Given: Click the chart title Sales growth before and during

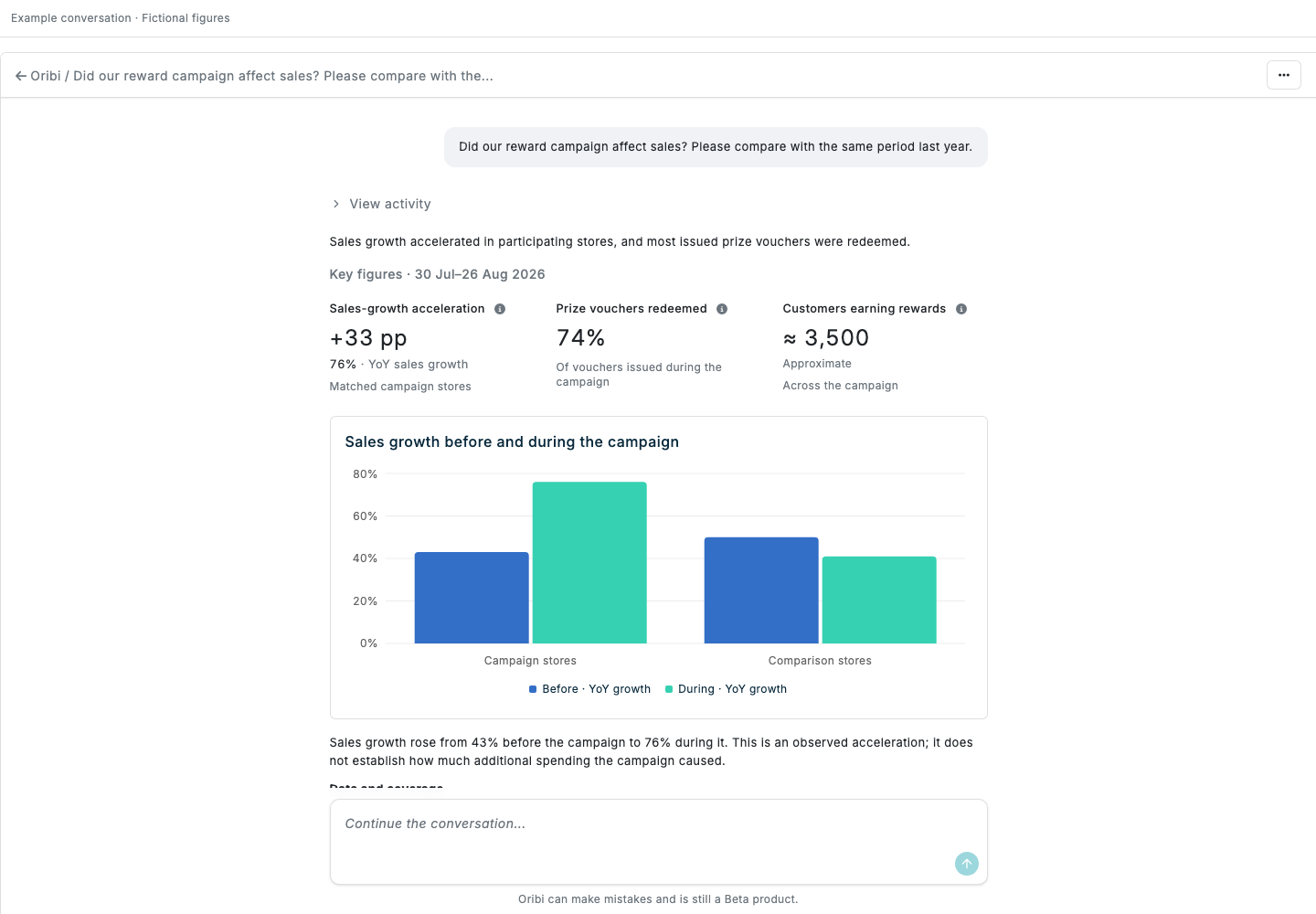Looking at the screenshot, I should [x=512, y=442].
